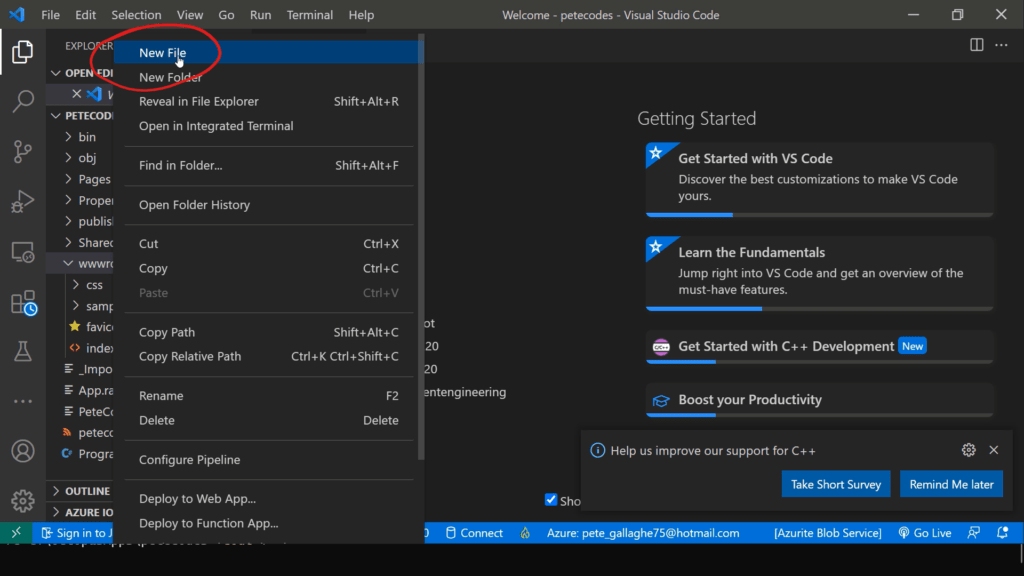Select Configure Pipeline entry
The image size is (1024, 576).
(x=268, y=459)
